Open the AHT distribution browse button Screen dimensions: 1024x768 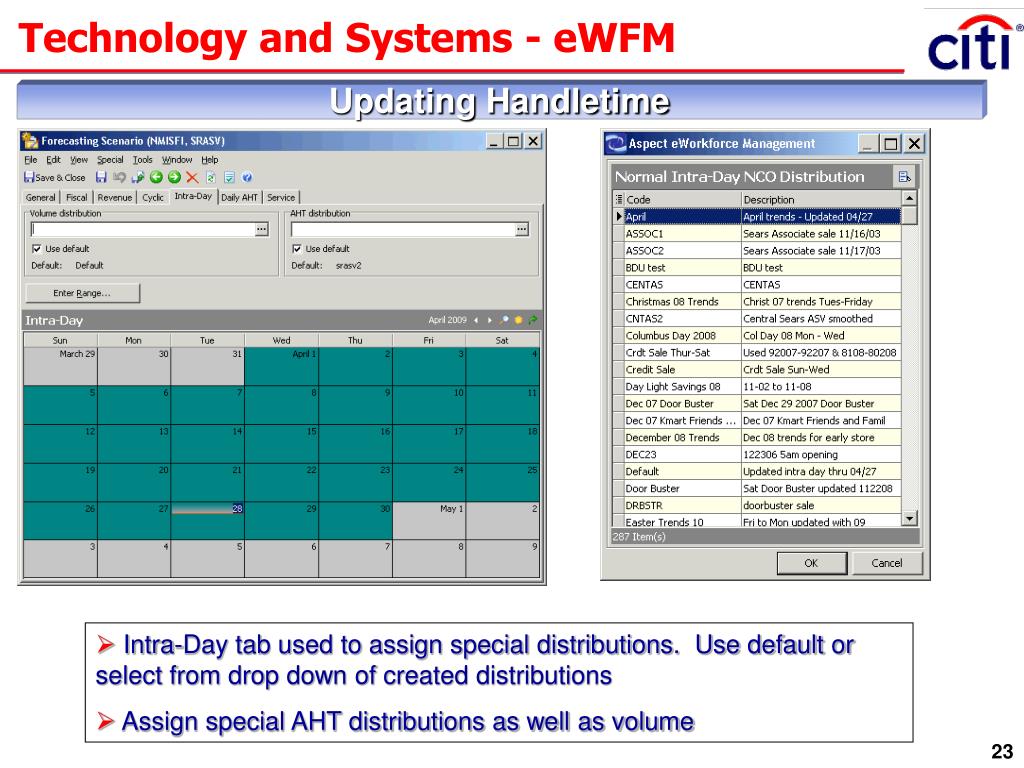click(x=522, y=229)
